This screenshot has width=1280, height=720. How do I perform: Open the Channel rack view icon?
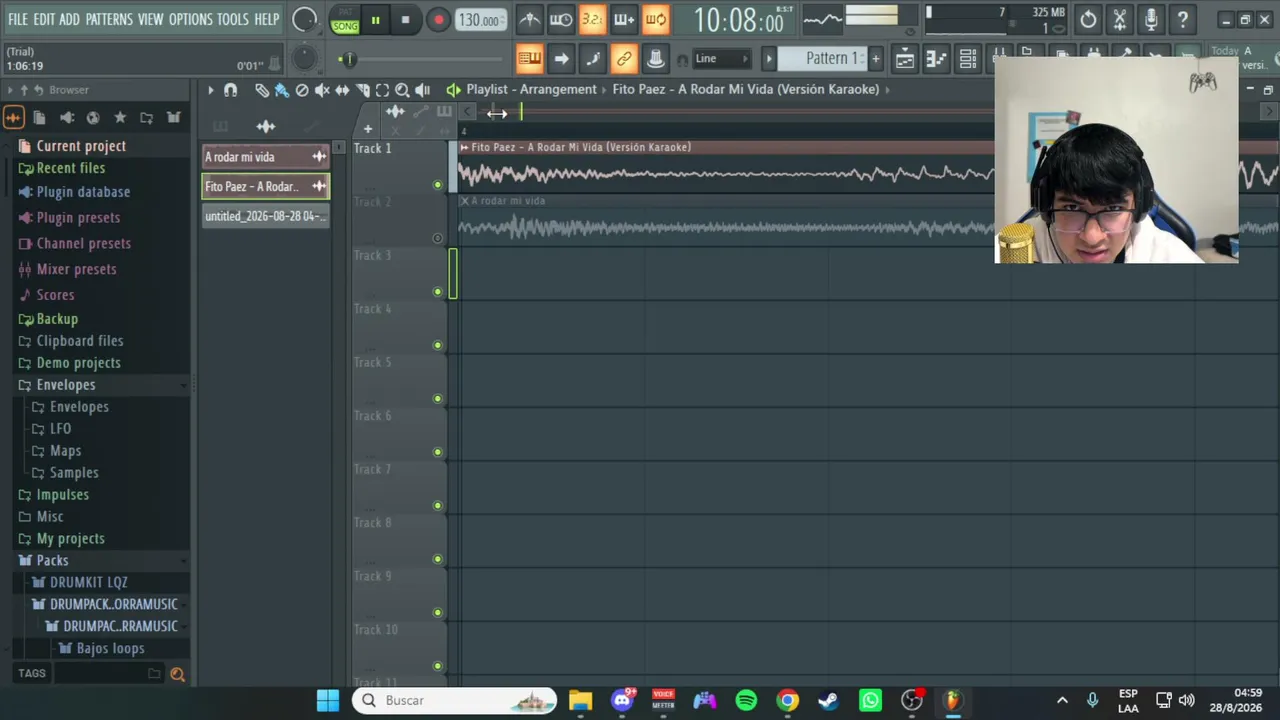[x=968, y=59]
